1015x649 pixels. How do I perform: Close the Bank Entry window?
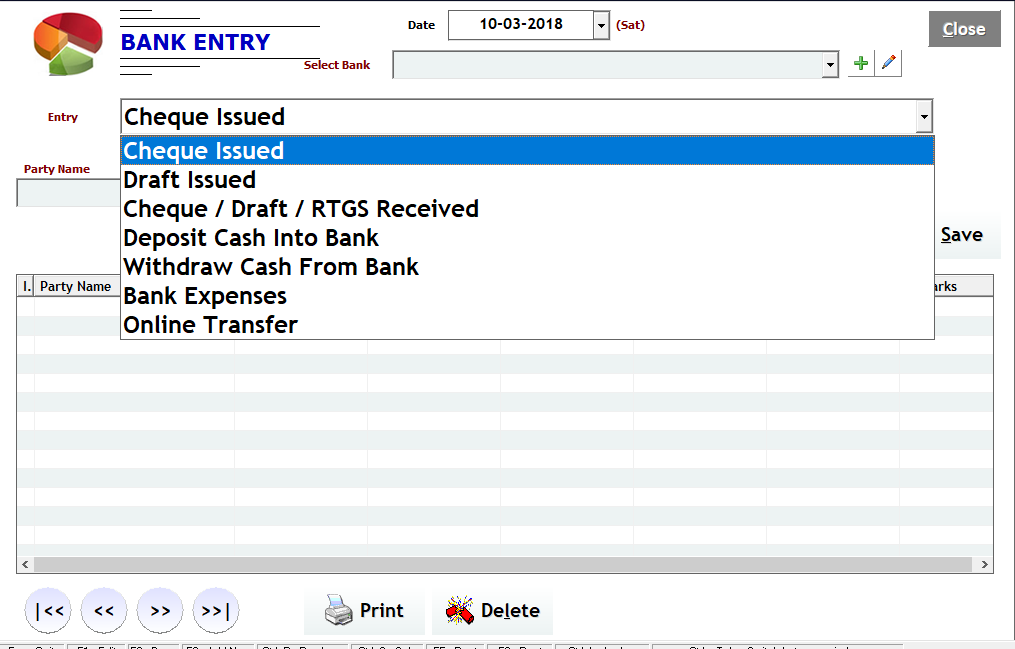pyautogui.click(x=965, y=29)
